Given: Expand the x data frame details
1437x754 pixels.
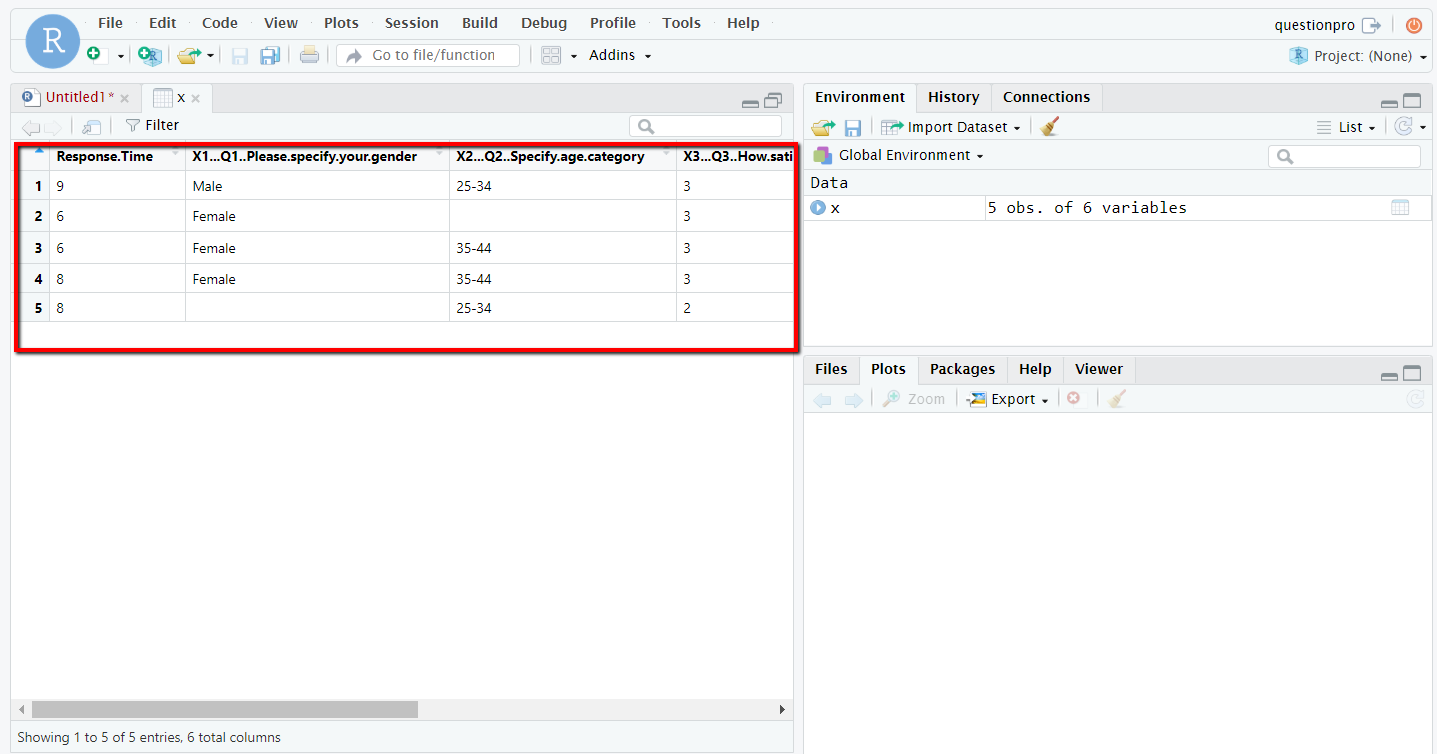Looking at the screenshot, I should coord(818,208).
